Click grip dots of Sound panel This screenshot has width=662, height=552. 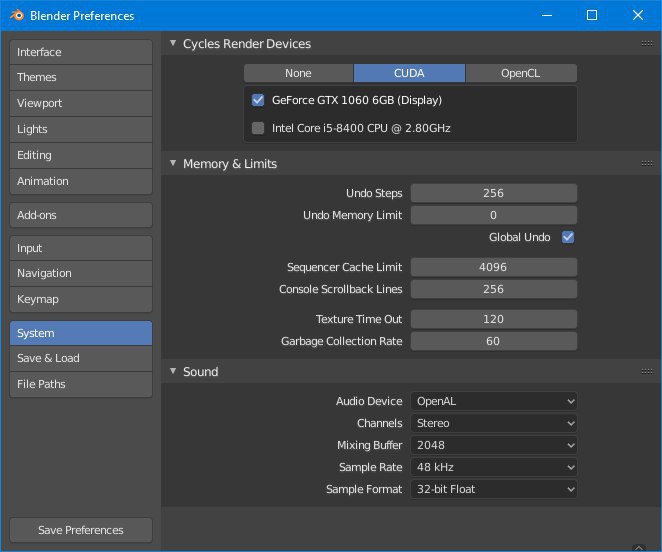(x=647, y=372)
